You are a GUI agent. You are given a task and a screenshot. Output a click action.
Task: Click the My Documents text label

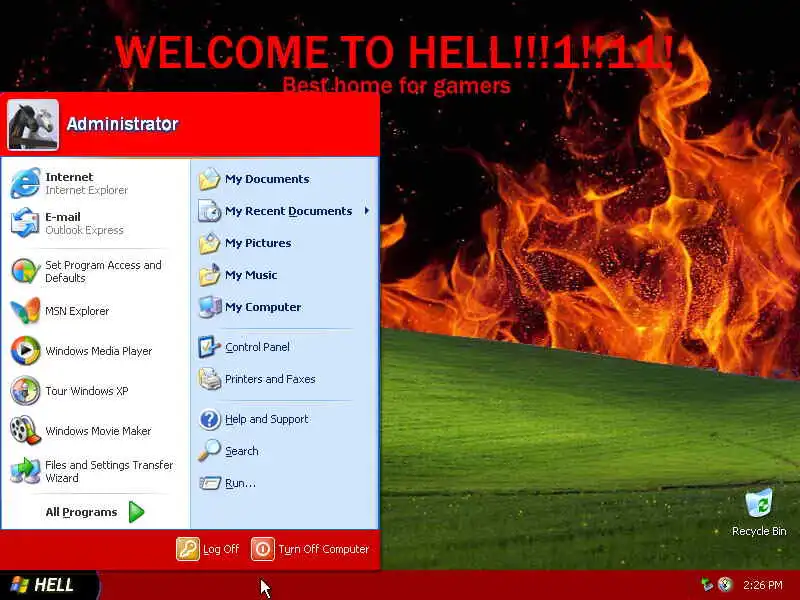click(x=267, y=179)
